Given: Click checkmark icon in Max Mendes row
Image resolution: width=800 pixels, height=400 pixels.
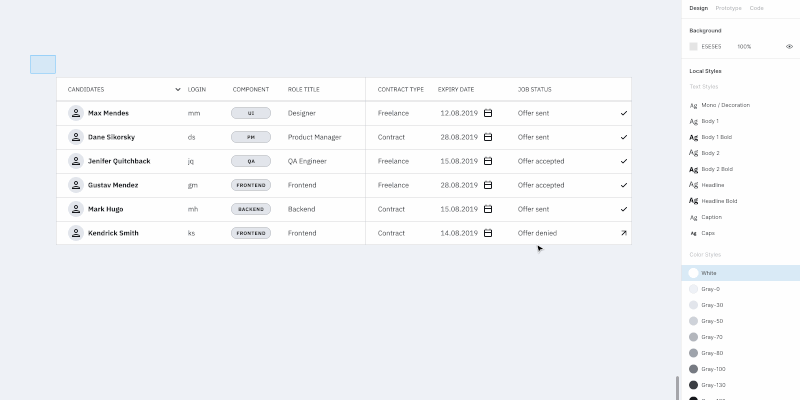Looking at the screenshot, I should 624,113.
